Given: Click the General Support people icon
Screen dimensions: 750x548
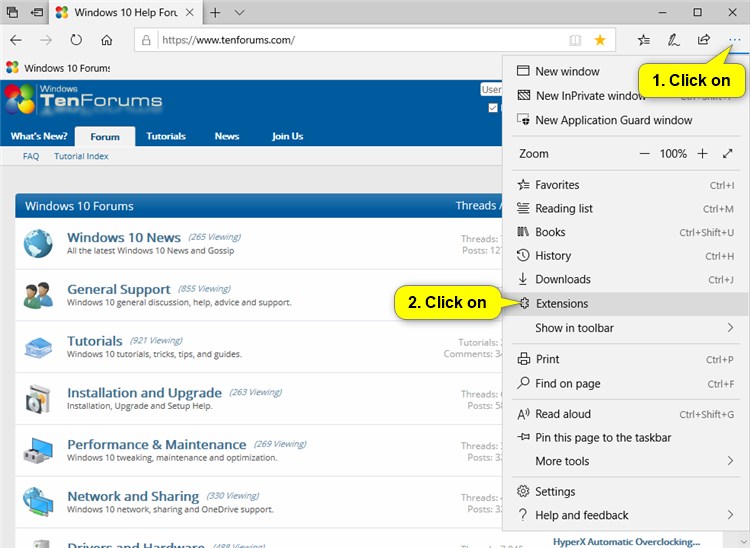Looking at the screenshot, I should [x=38, y=295].
